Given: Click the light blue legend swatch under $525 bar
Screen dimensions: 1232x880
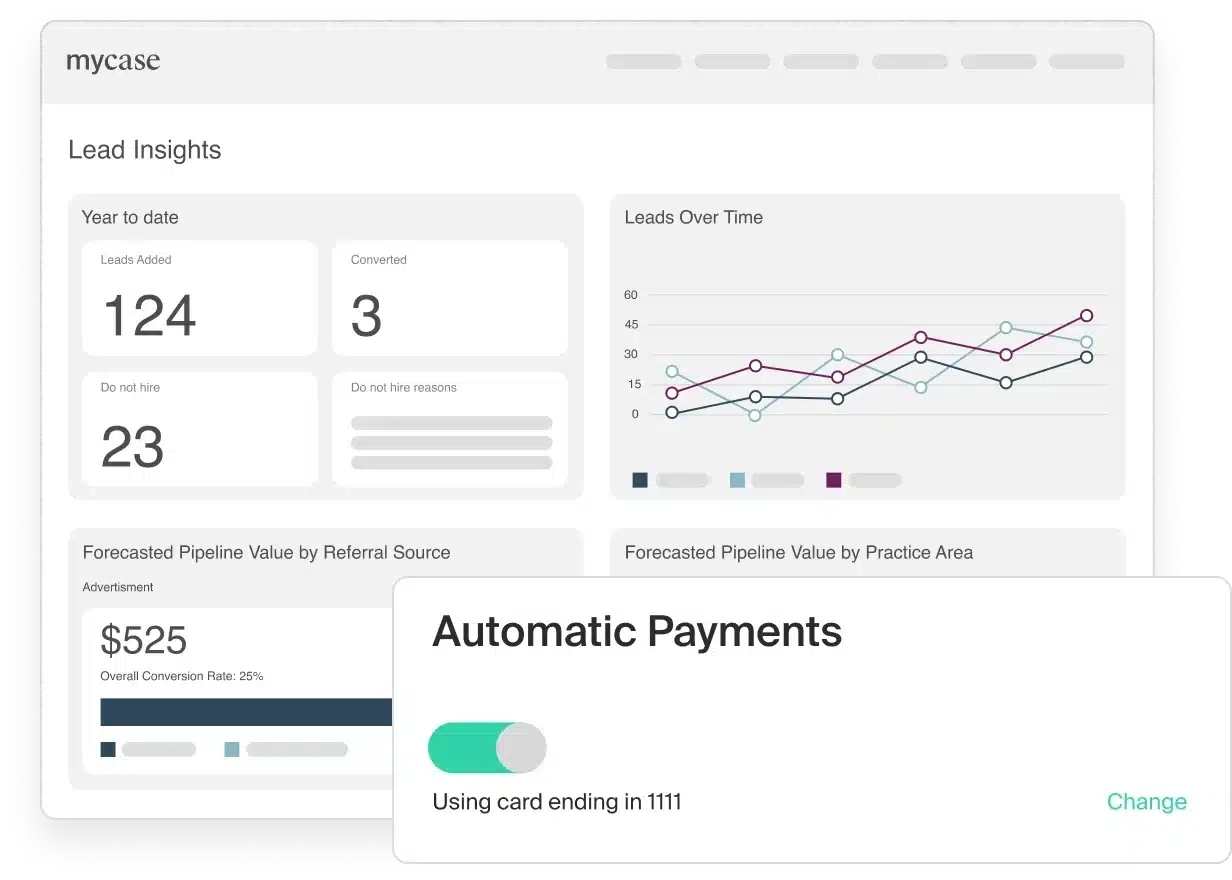Looking at the screenshot, I should 232,749.
